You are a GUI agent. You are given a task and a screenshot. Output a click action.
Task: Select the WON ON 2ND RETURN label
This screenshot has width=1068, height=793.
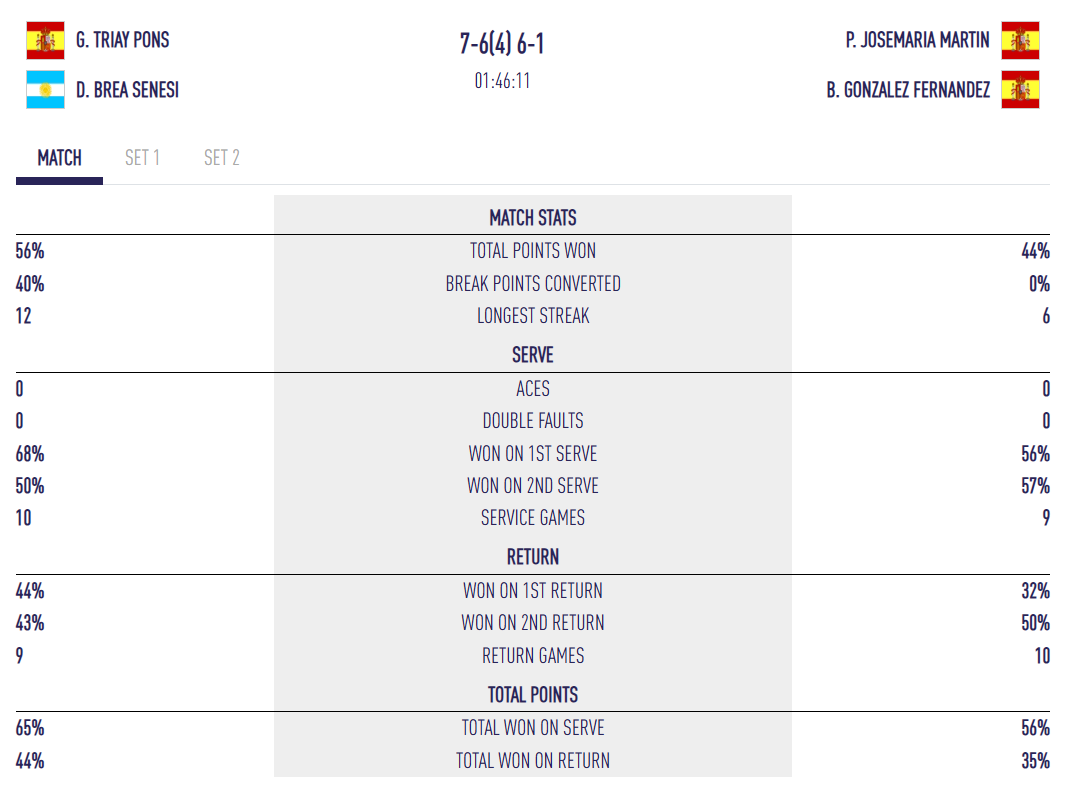(532, 623)
